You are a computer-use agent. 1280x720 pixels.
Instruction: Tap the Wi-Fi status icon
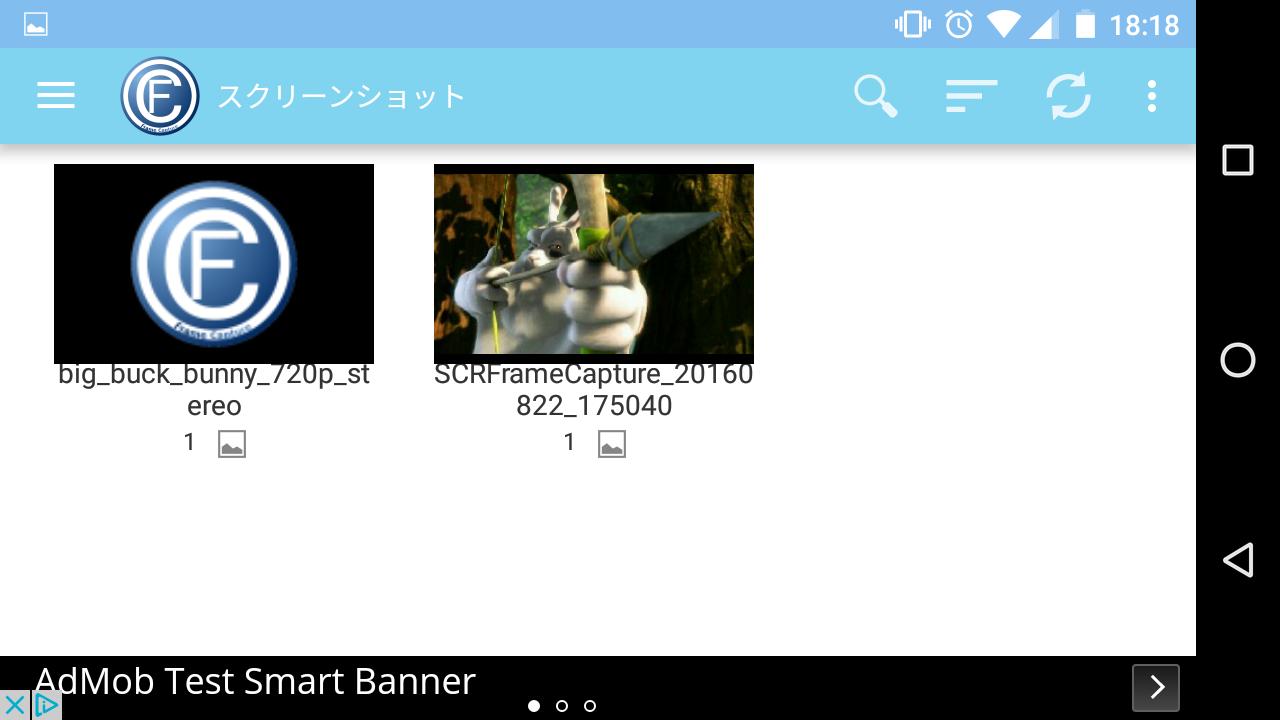1003,24
